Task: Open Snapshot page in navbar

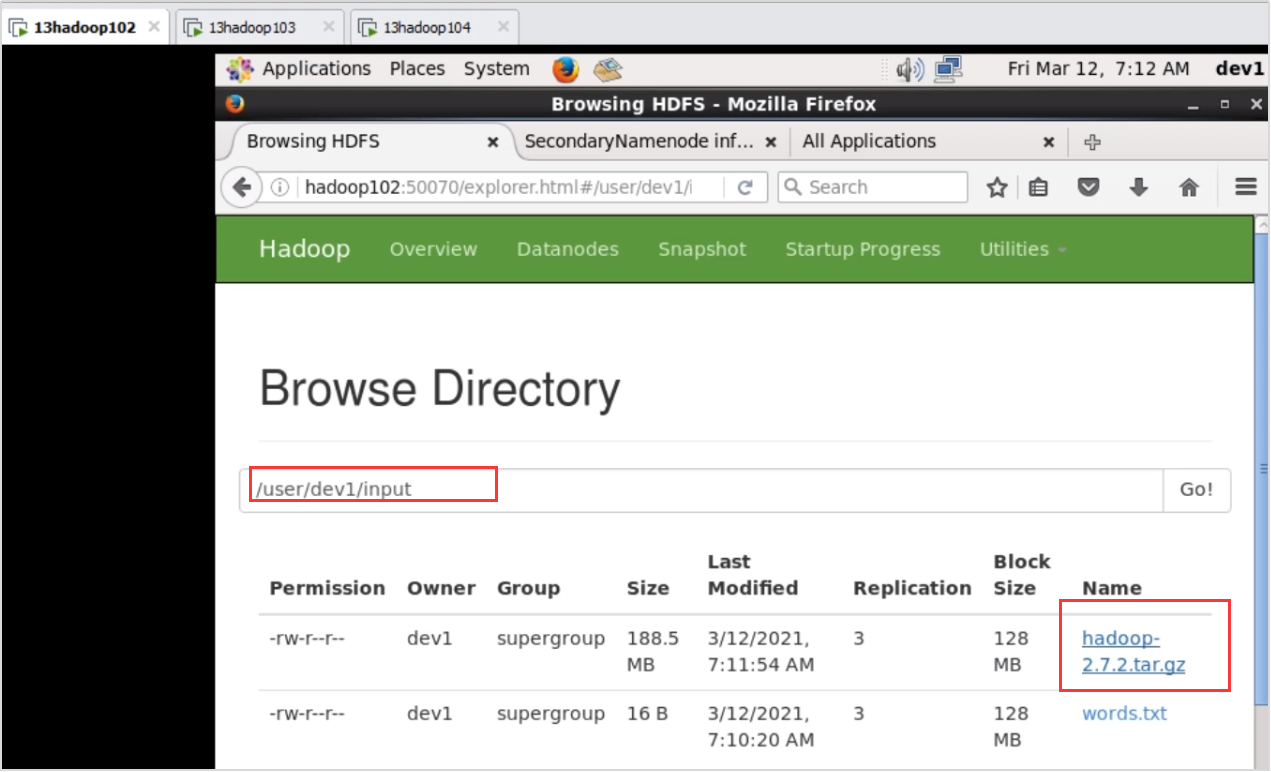Action: point(702,249)
